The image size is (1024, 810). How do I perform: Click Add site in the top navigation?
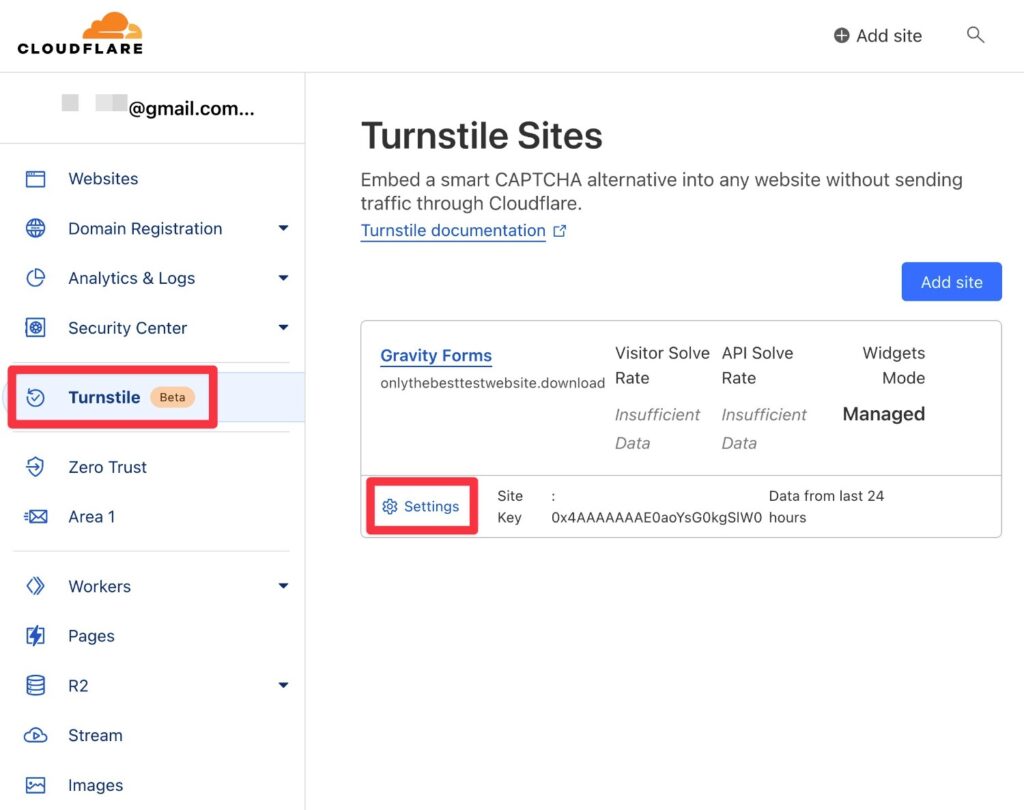click(x=877, y=35)
